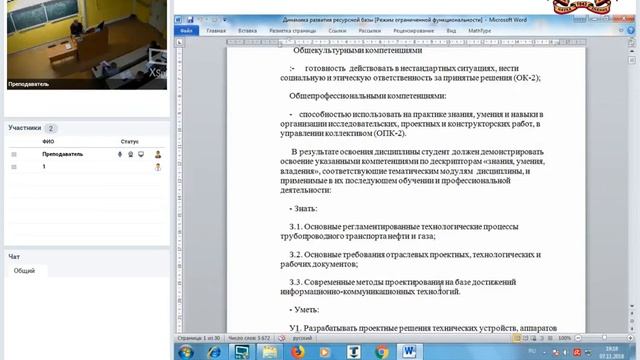The width and height of the screenshot is (640, 360).
Task: Click the avatar icon for participant 1
Action: coord(158,167)
